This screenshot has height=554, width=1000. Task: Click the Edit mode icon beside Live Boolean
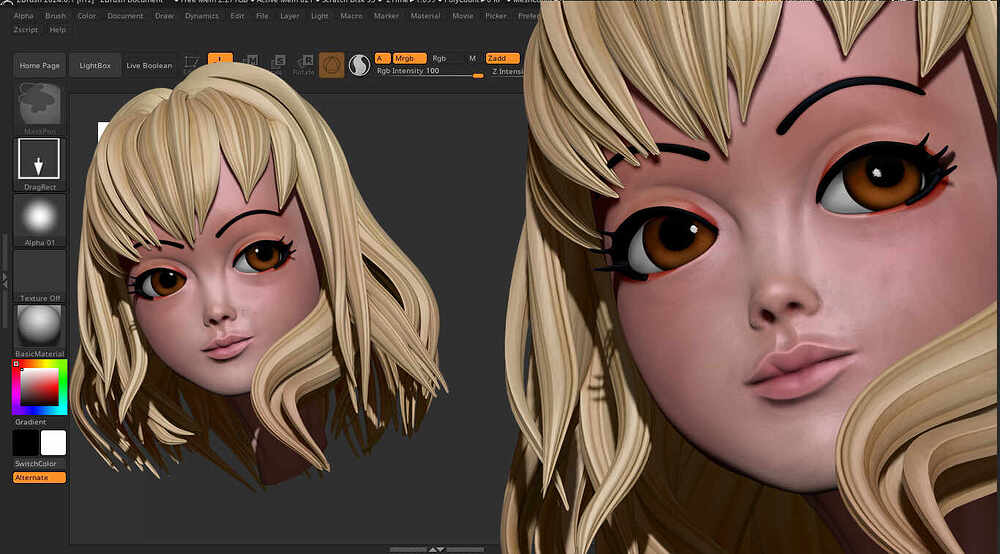[191, 63]
